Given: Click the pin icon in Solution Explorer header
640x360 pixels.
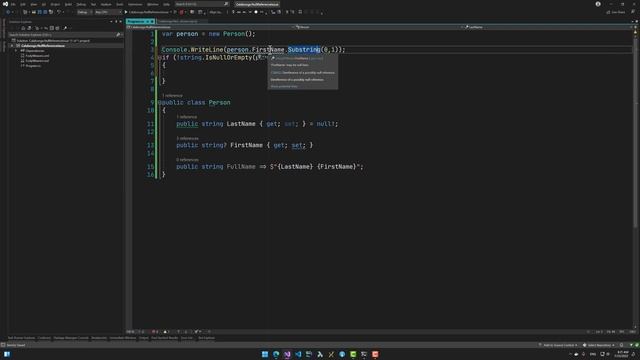Looking at the screenshot, I should [x=116, y=22].
